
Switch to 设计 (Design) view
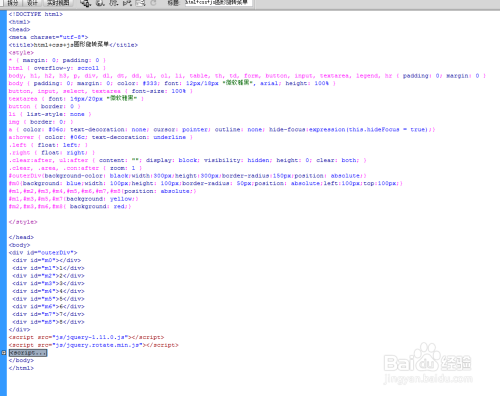pyautogui.click(x=32, y=3)
